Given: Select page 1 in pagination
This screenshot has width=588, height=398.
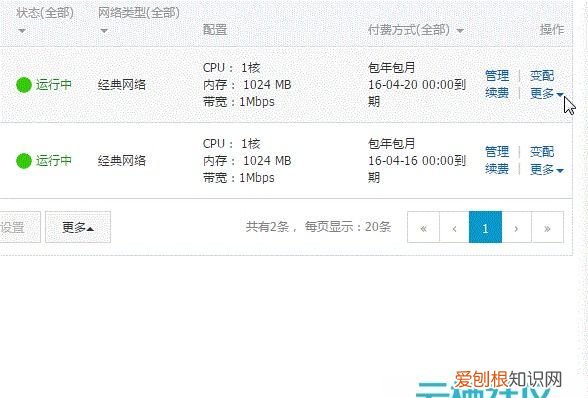Looking at the screenshot, I should pos(485,227).
